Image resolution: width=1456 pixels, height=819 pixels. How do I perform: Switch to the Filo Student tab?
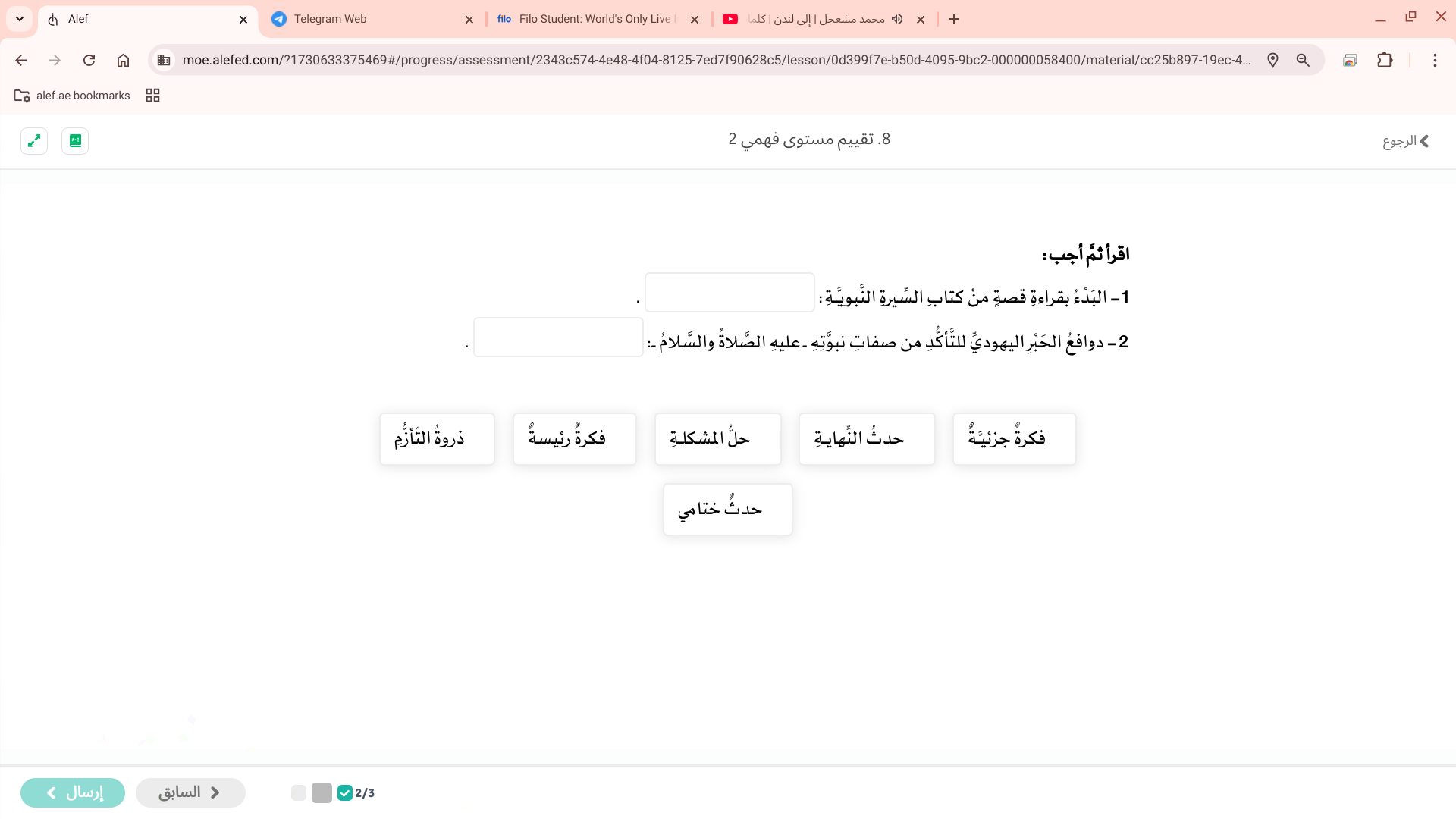[591, 19]
